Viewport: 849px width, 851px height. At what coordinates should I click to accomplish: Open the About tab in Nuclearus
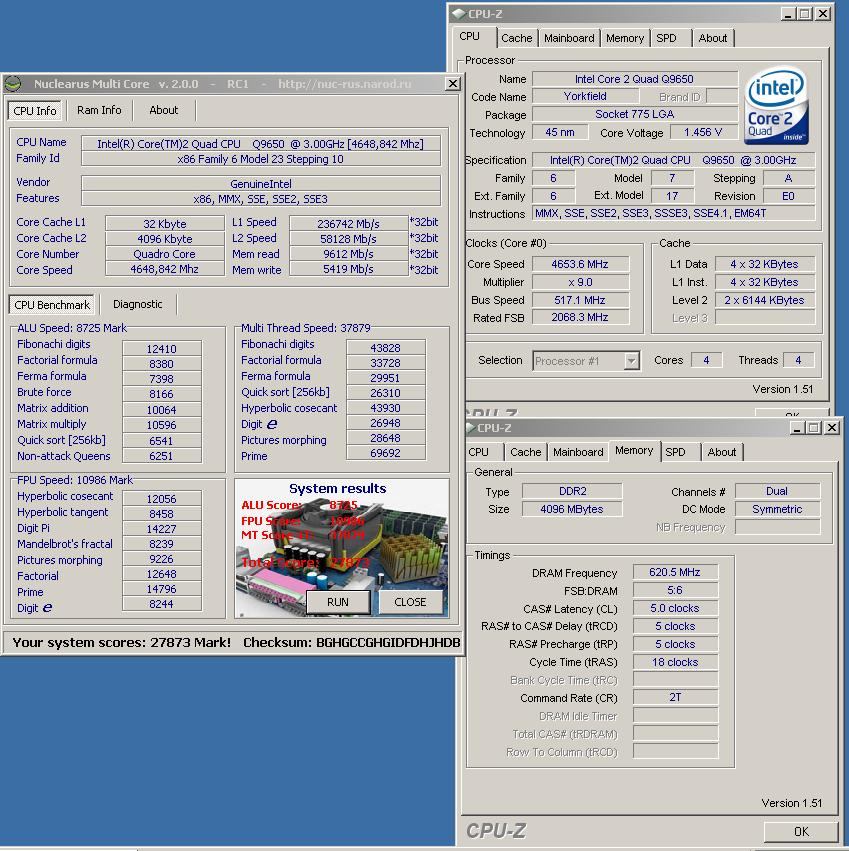(x=163, y=110)
